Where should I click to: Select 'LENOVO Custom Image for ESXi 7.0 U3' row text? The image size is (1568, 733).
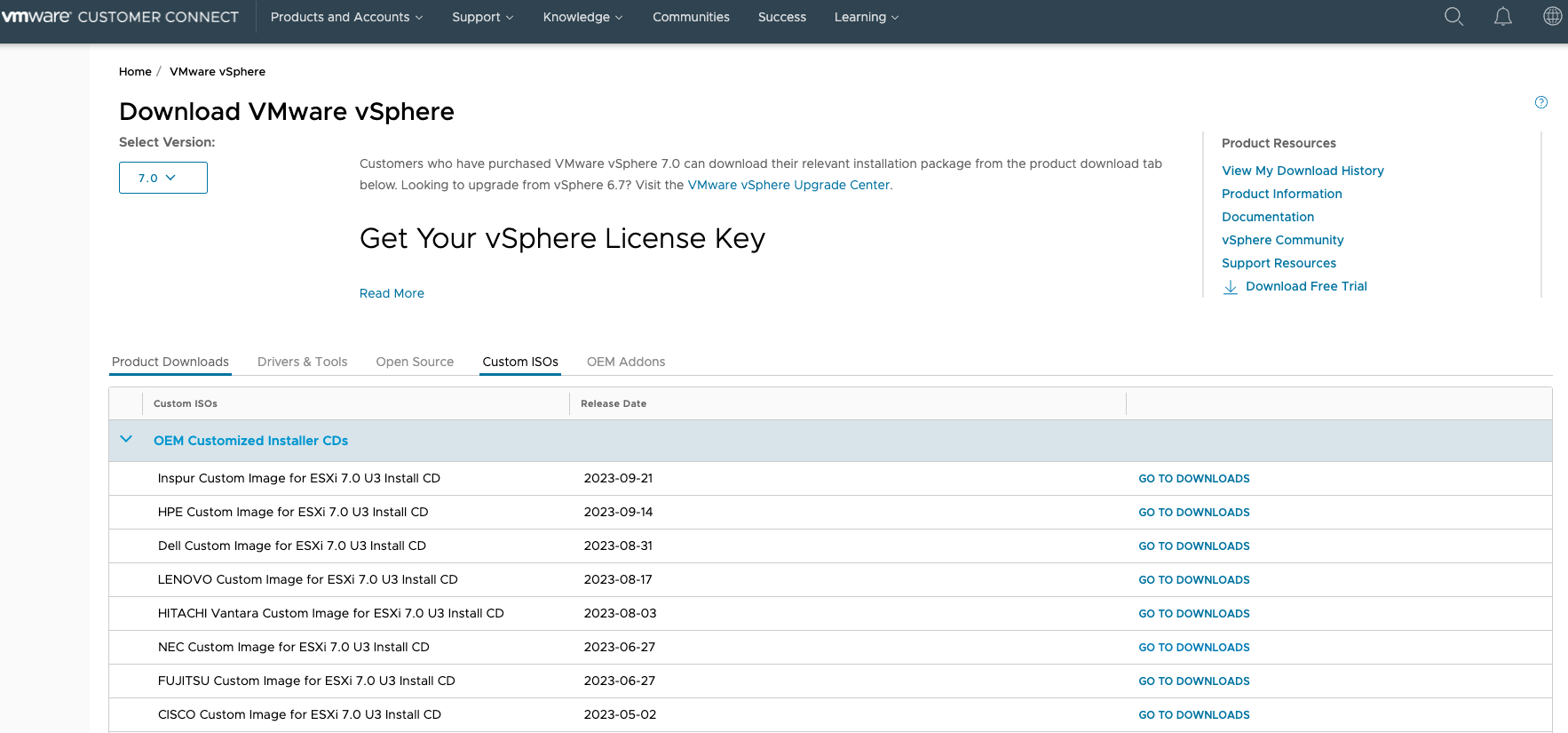coord(308,579)
